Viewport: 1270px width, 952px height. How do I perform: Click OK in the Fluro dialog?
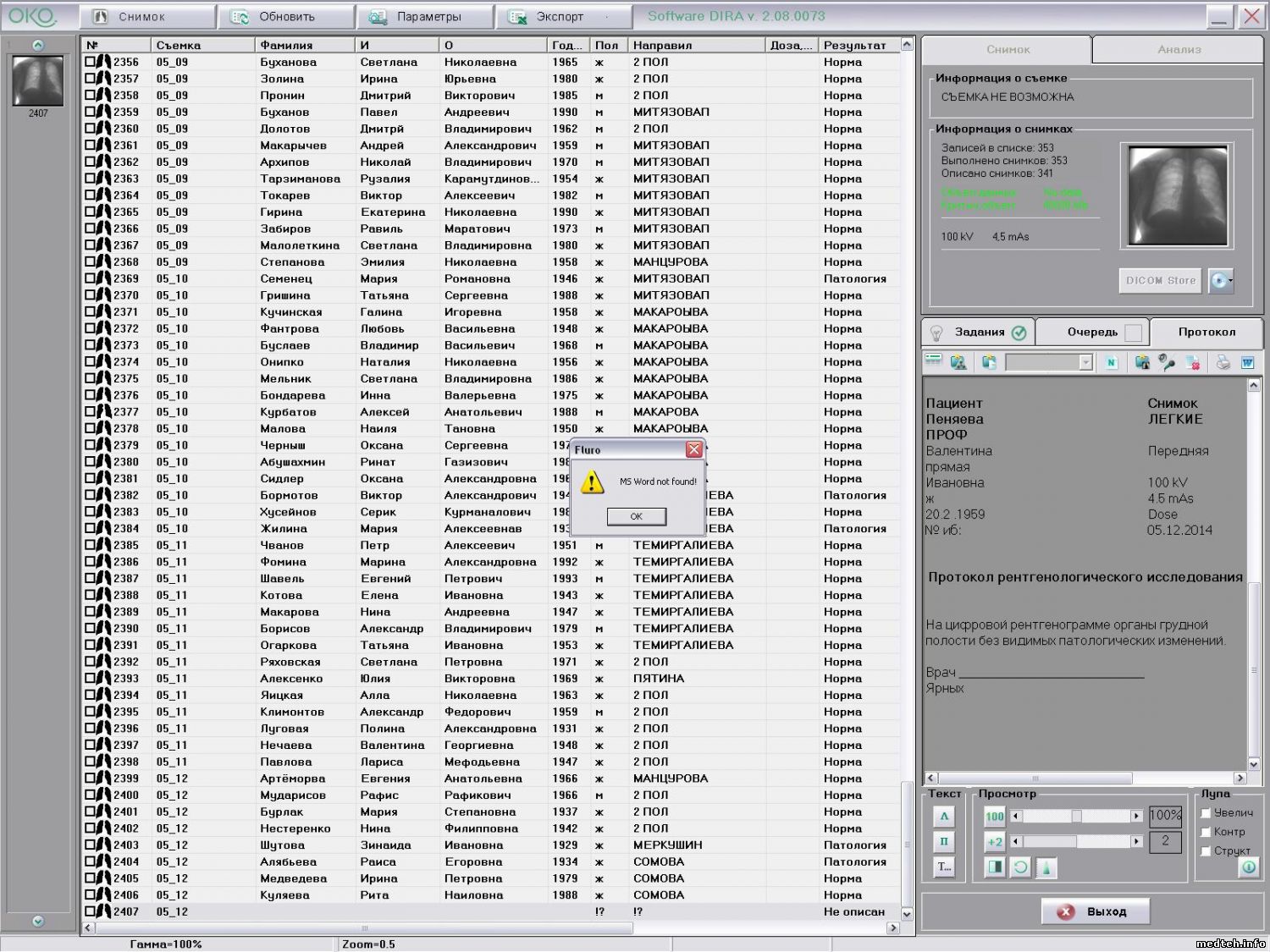[636, 516]
